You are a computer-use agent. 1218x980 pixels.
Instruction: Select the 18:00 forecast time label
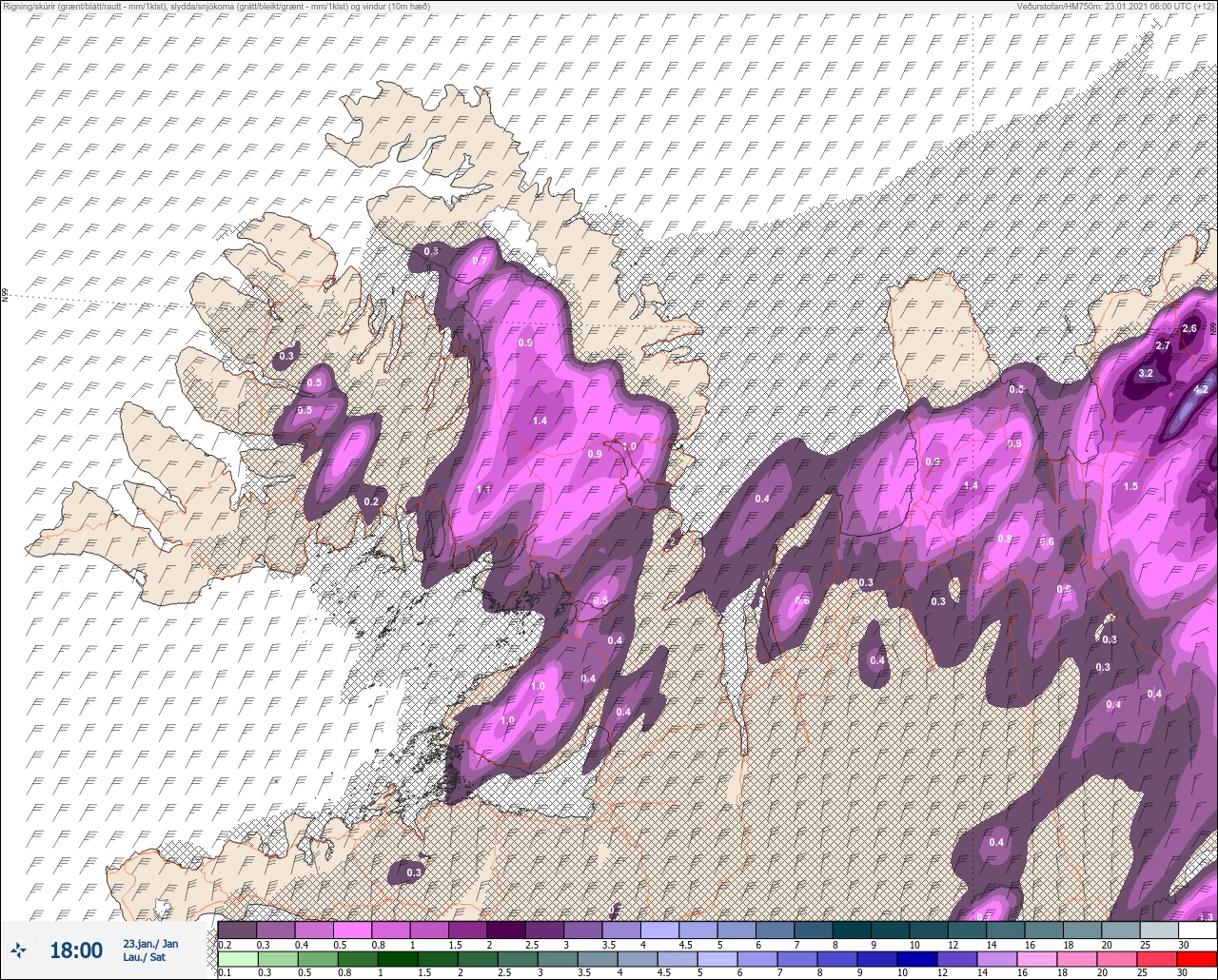pyautogui.click(x=75, y=951)
